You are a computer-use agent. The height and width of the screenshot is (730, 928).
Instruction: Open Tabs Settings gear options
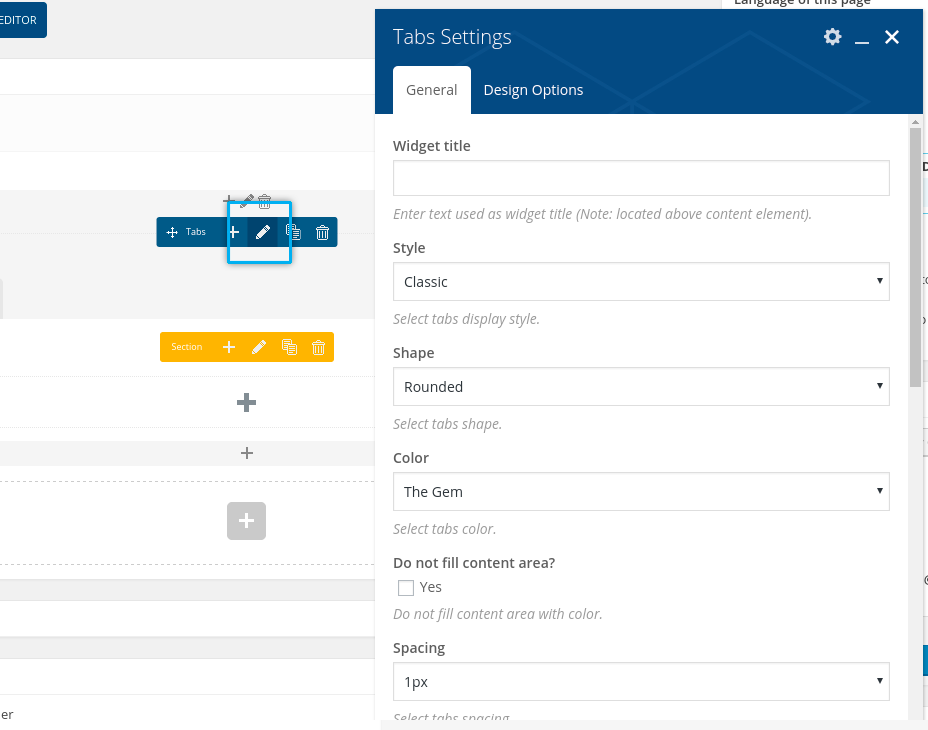(832, 37)
